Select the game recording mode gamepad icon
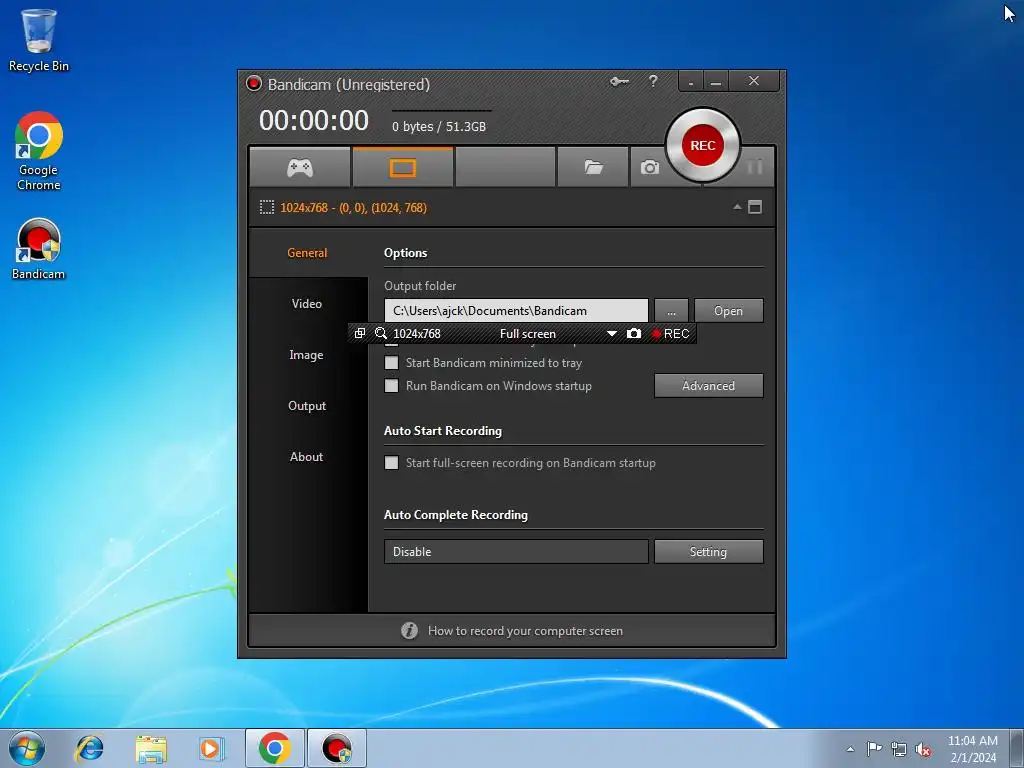Screen dimensions: 1024x768 pos(300,168)
